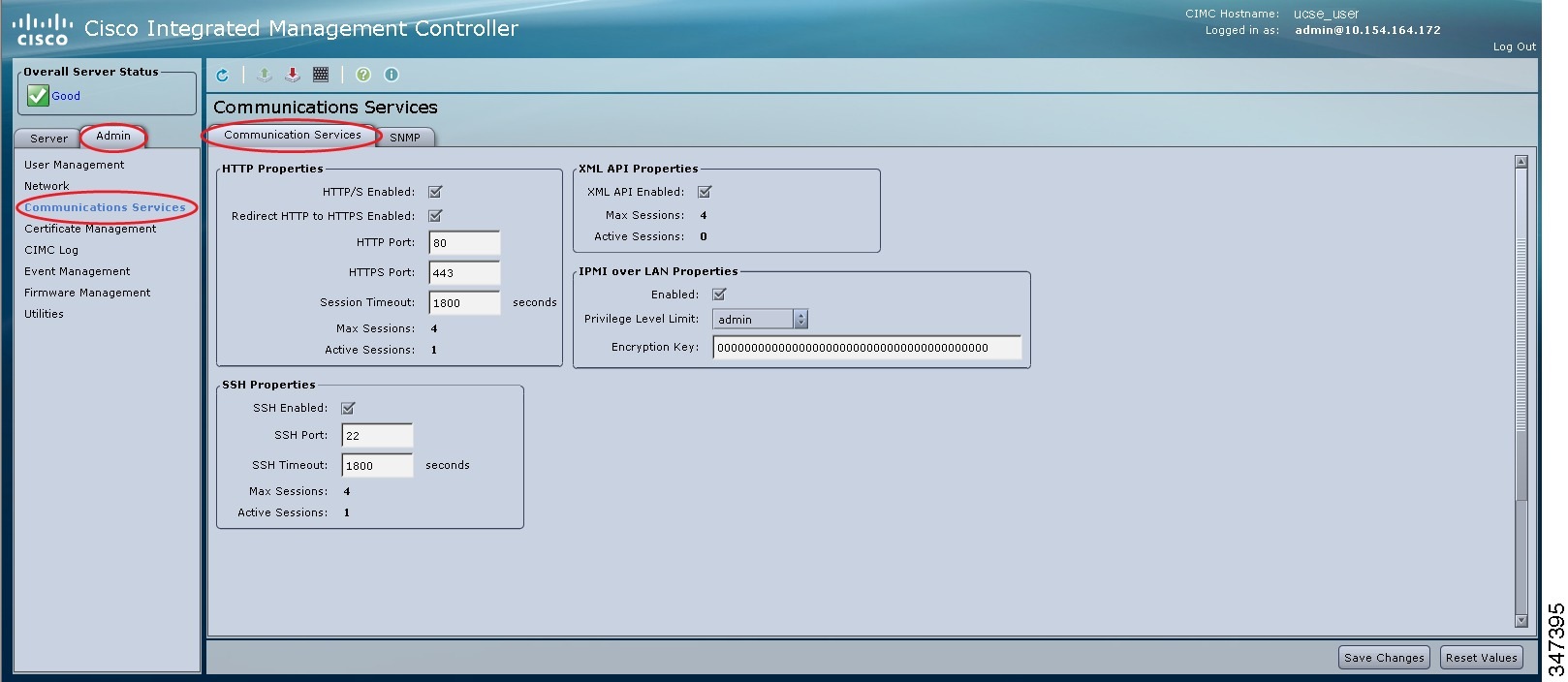Toggle Redirect HTTP to HTTPS Enabled checkbox

(x=435, y=216)
